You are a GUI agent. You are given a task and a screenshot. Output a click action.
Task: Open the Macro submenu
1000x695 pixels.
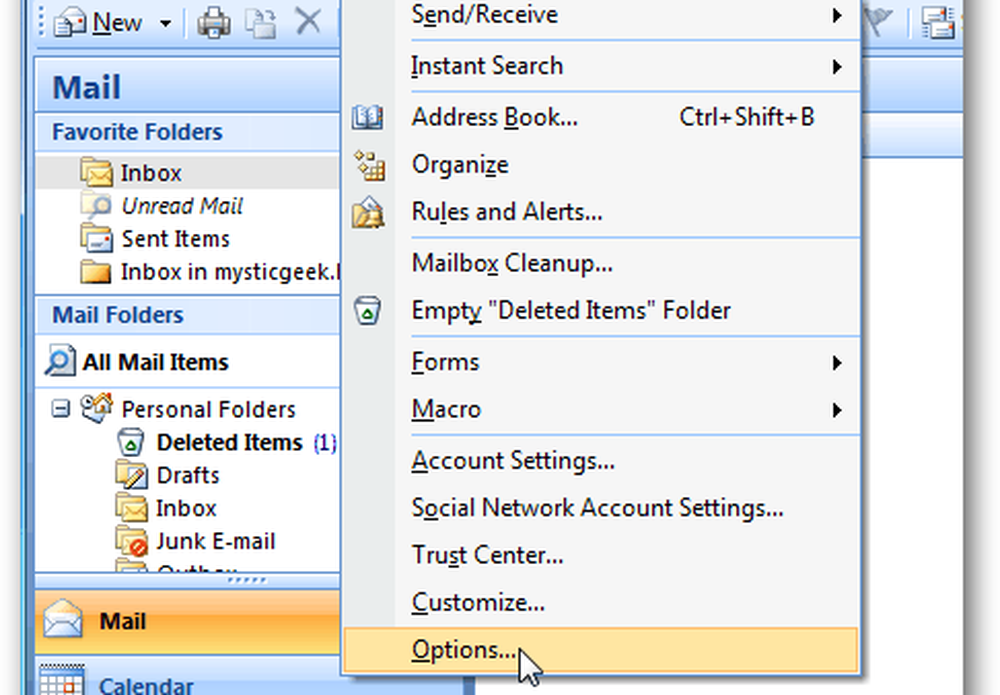(x=602, y=409)
